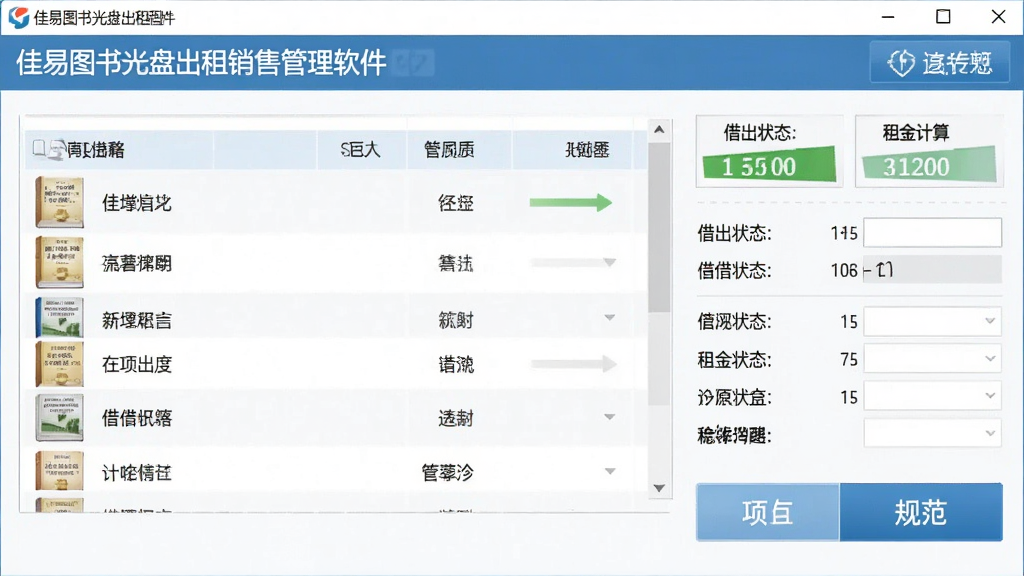
Task: Click the light blue button left of 规范
Action: tap(767, 512)
